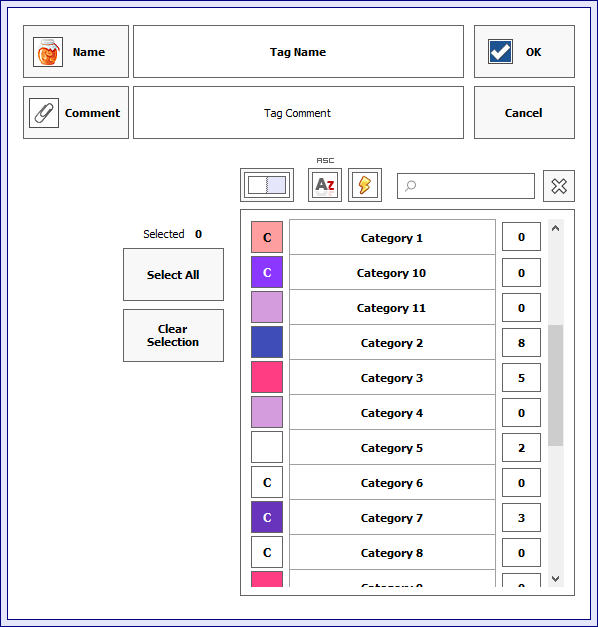Screen dimensions: 598x627
Task: Click the paperclip Comment icon
Action: [44, 113]
